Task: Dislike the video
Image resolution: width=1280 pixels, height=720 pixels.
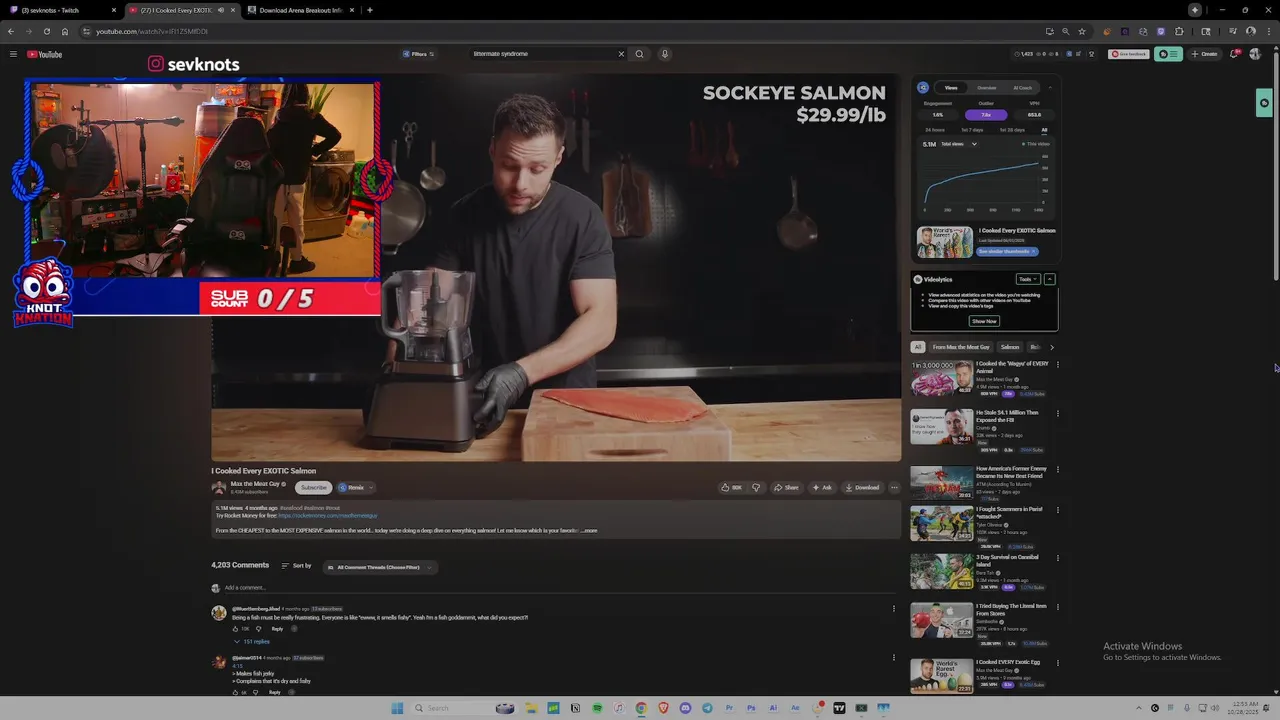Action: tap(756, 488)
